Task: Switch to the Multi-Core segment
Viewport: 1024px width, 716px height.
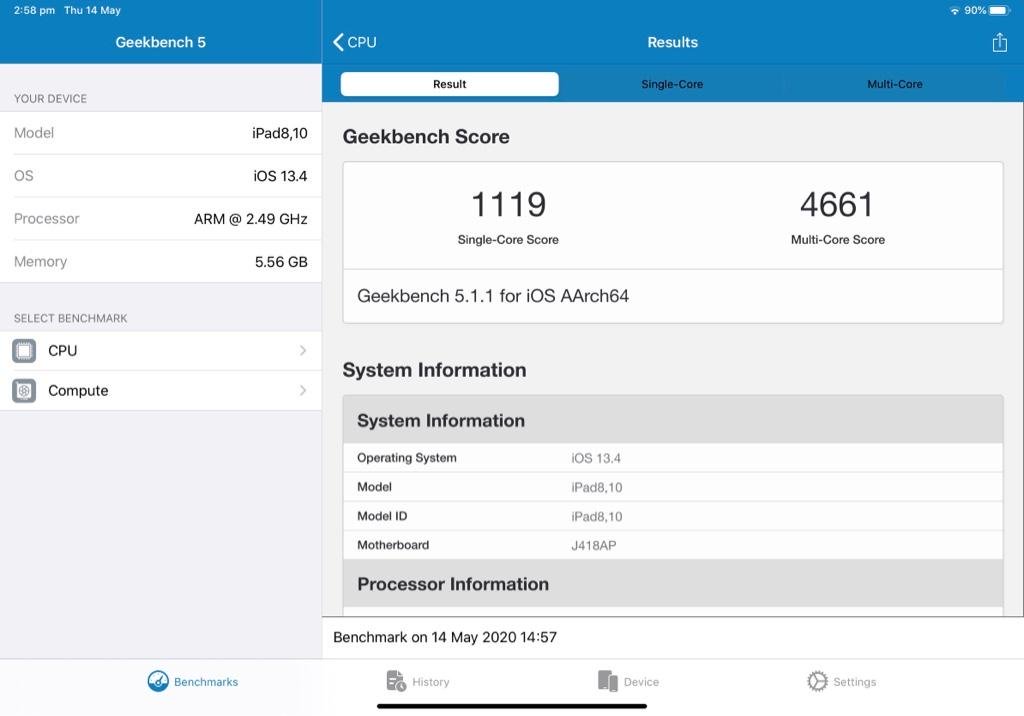Action: [895, 84]
